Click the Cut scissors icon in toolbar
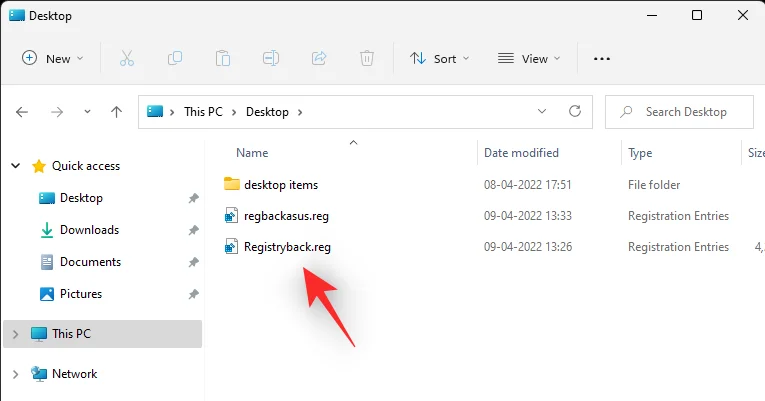765x401 pixels. click(x=127, y=59)
